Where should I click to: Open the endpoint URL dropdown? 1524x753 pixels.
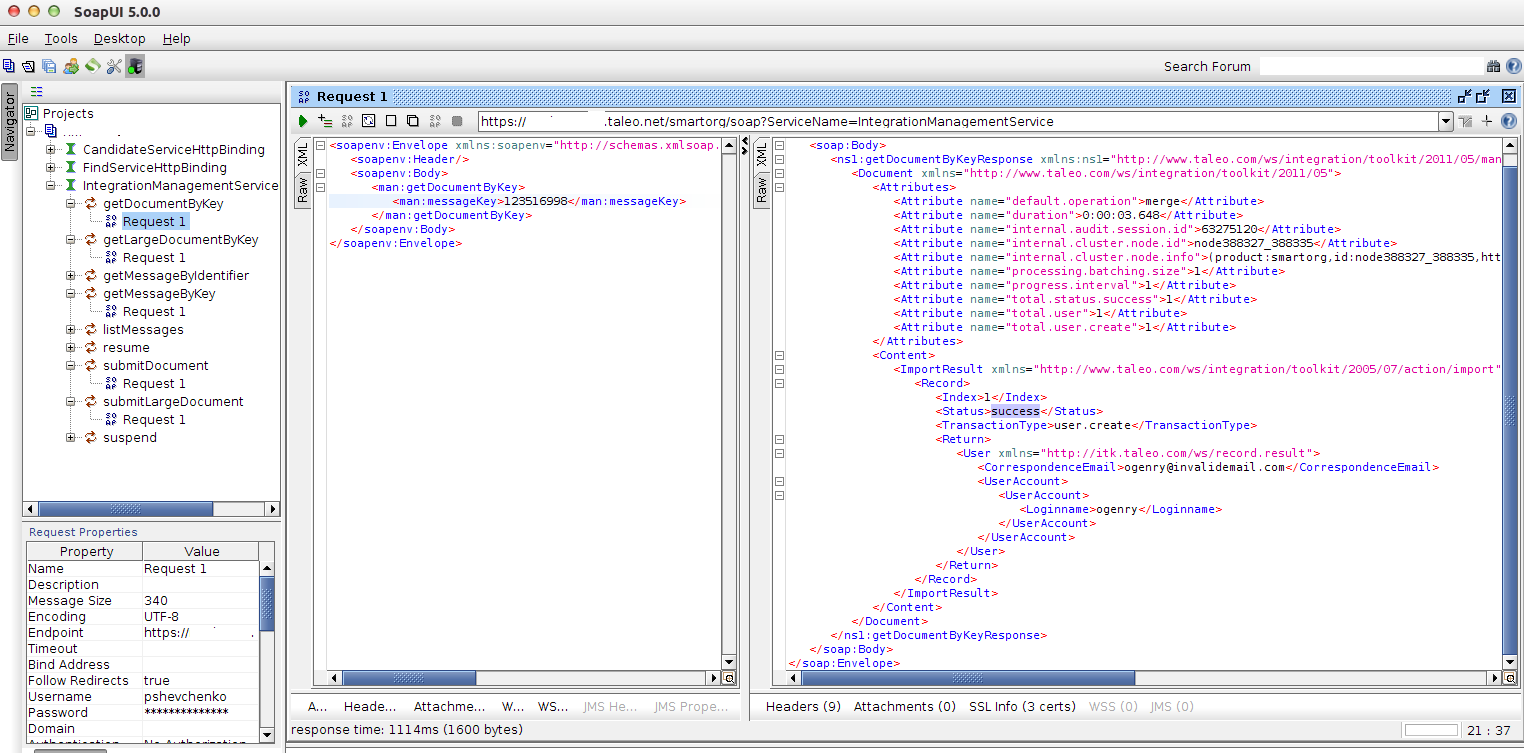[1445, 121]
